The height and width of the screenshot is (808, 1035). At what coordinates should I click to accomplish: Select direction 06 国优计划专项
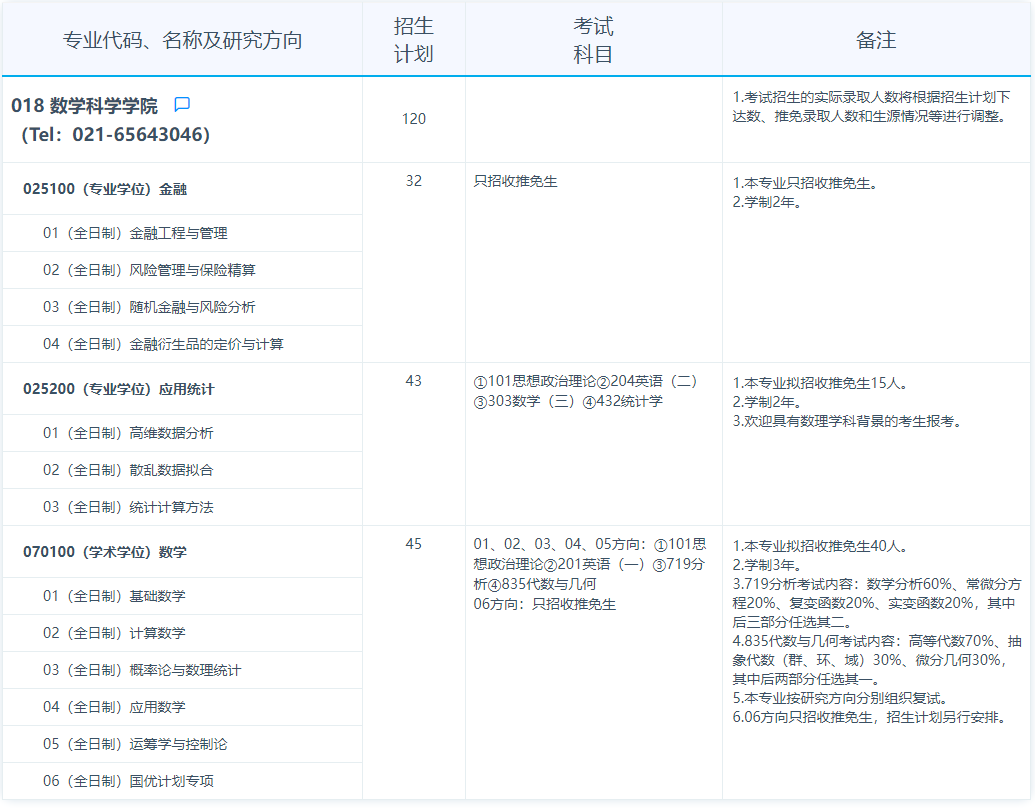[128, 781]
